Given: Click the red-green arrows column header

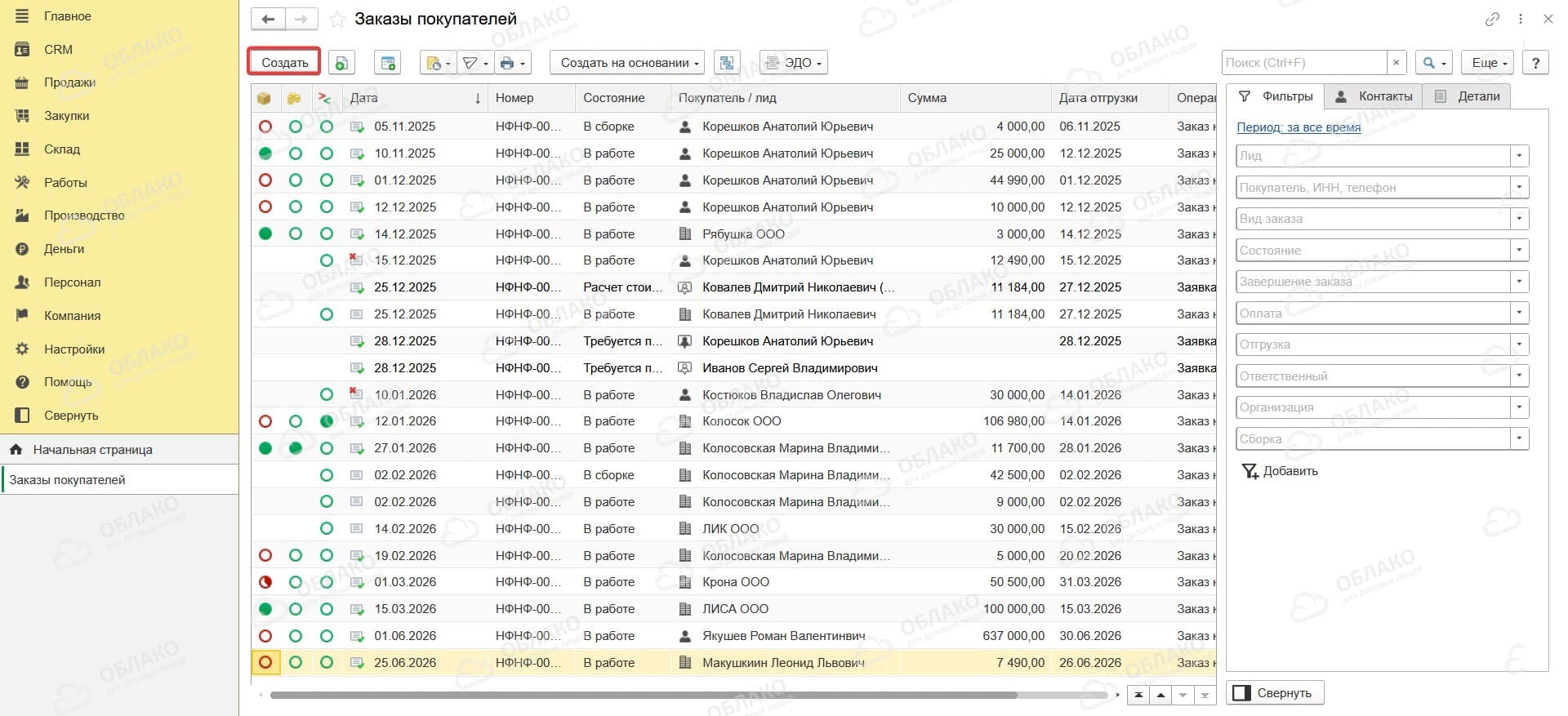Looking at the screenshot, I should pos(325,98).
